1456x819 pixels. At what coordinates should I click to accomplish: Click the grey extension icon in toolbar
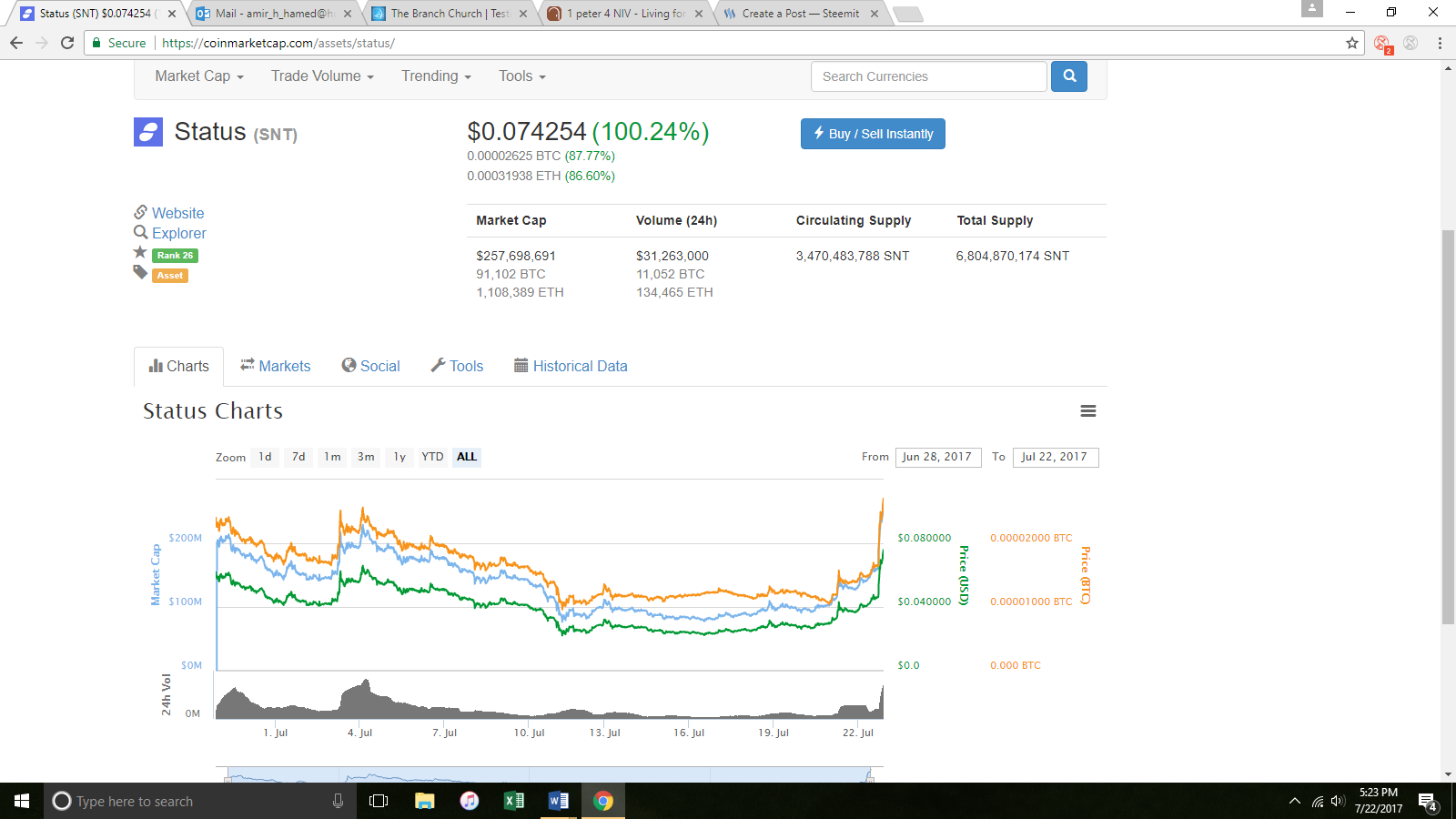pyautogui.click(x=1410, y=43)
